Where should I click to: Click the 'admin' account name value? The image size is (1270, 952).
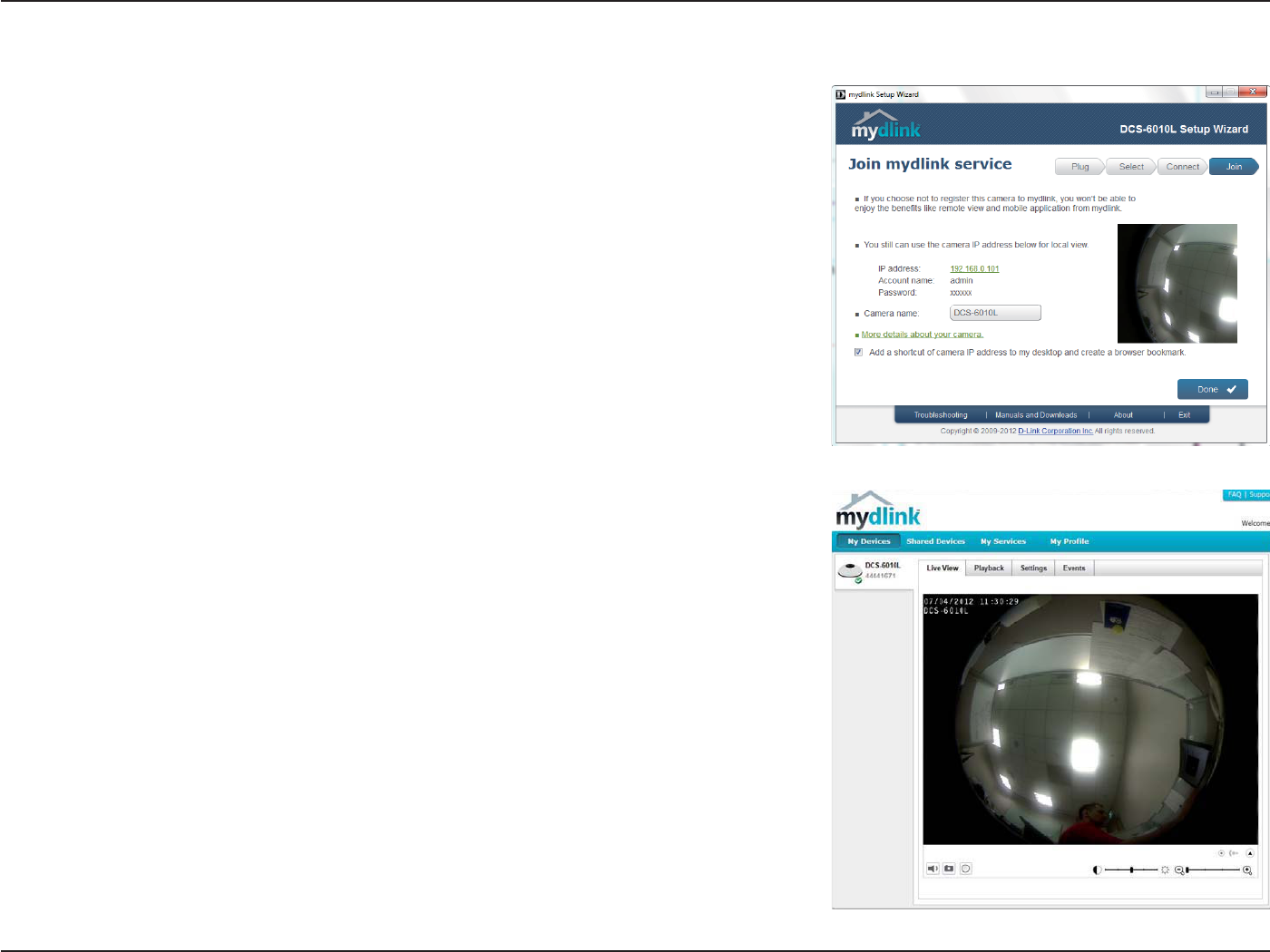962,281
